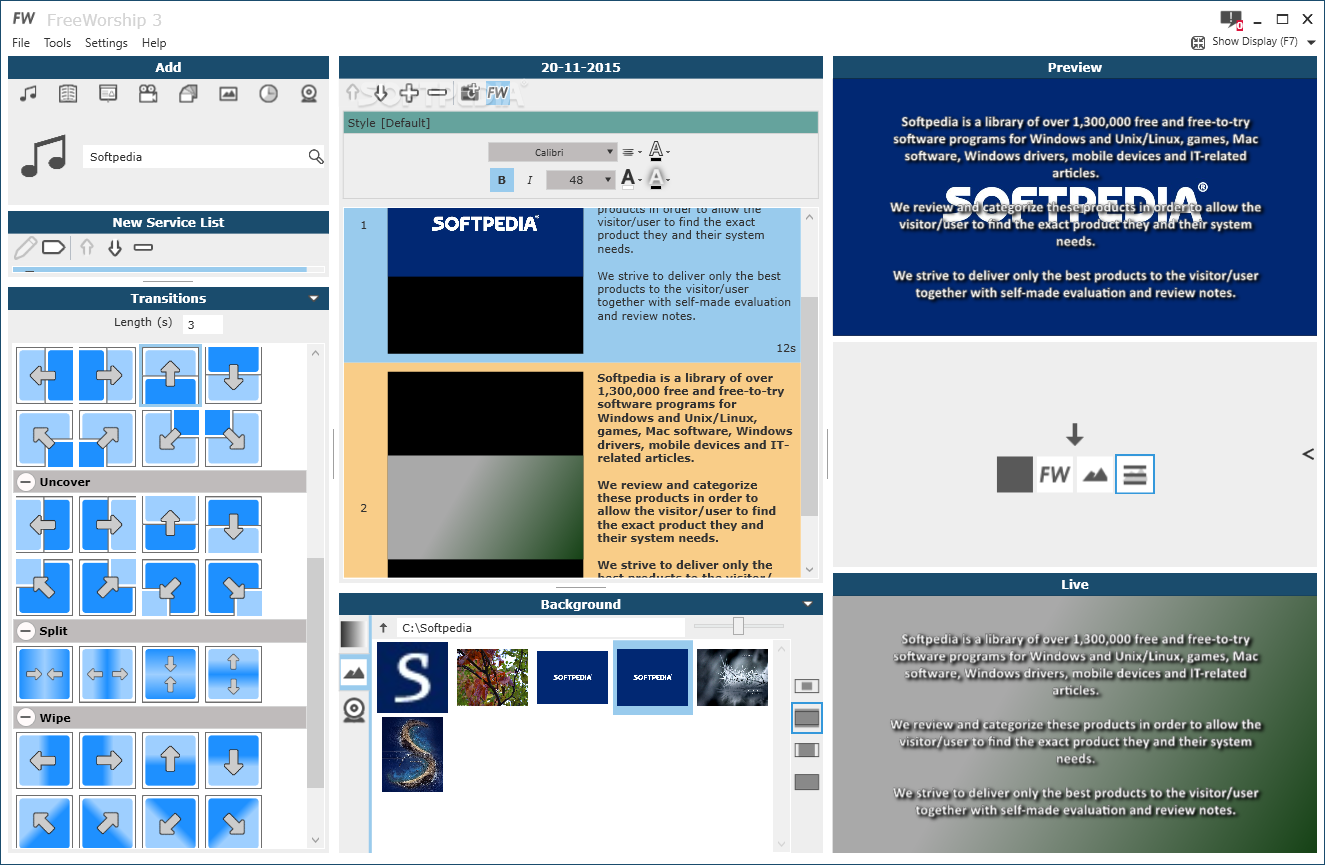Remove service item with minus icon
This screenshot has width=1325, height=865.
pos(143,247)
